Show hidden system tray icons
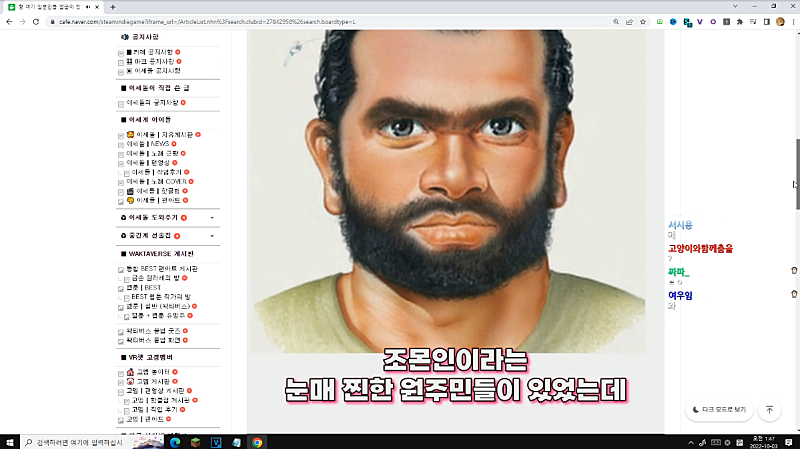 pyautogui.click(x=691, y=442)
